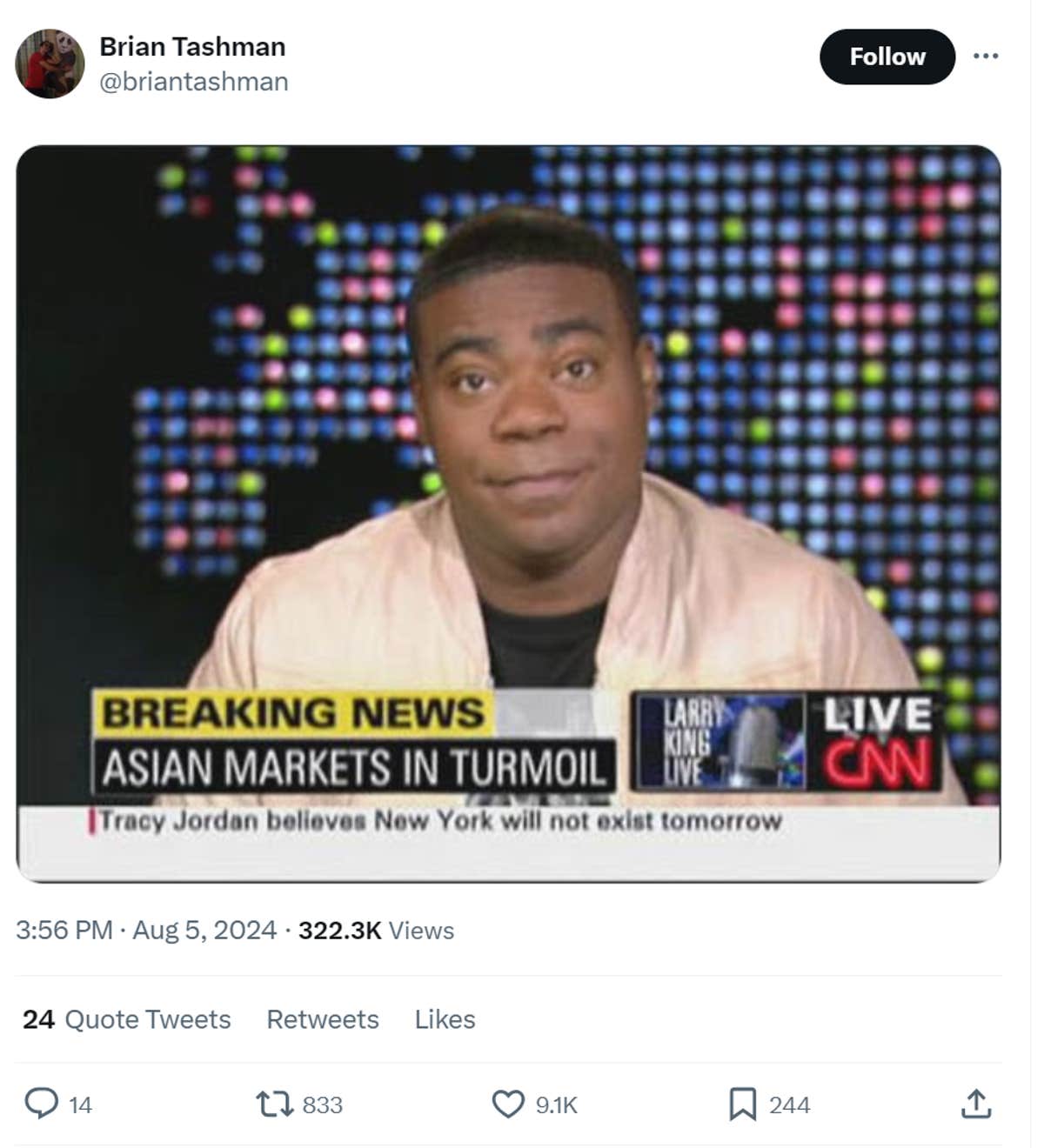Open the Retweets list
This screenshot has width=1044, height=1148.
[x=323, y=1019]
